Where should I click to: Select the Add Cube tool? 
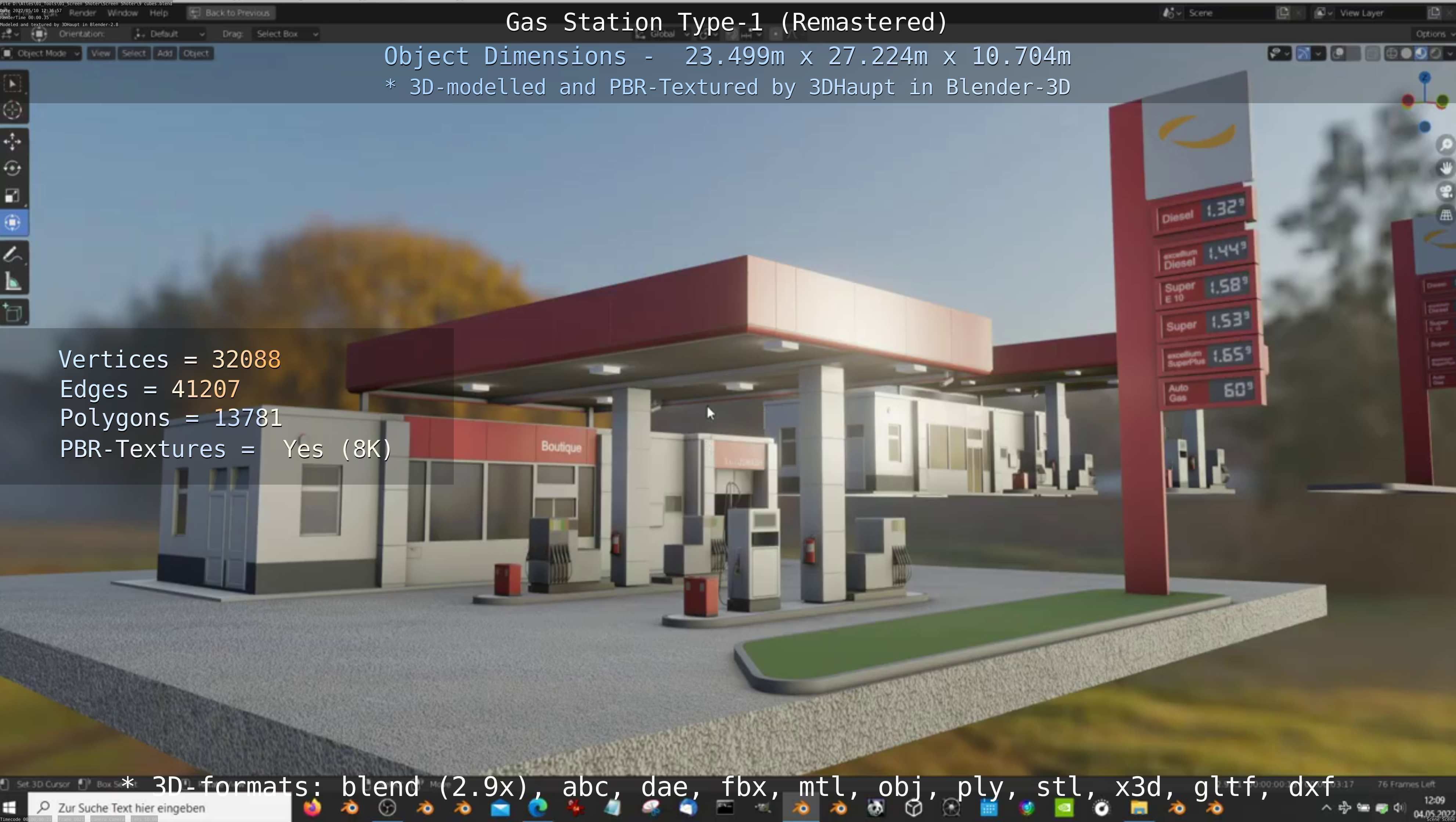point(12,312)
